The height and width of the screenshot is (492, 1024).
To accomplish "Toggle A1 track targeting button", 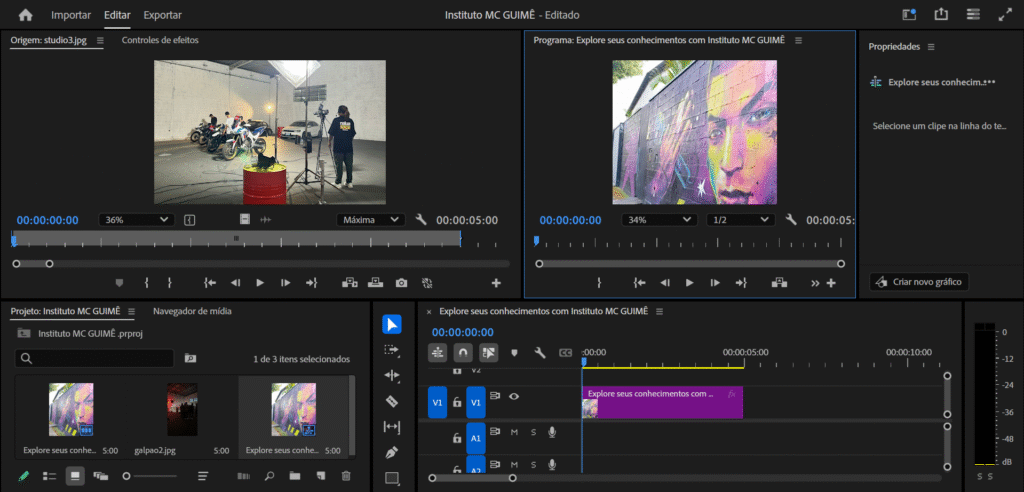I will [x=475, y=438].
